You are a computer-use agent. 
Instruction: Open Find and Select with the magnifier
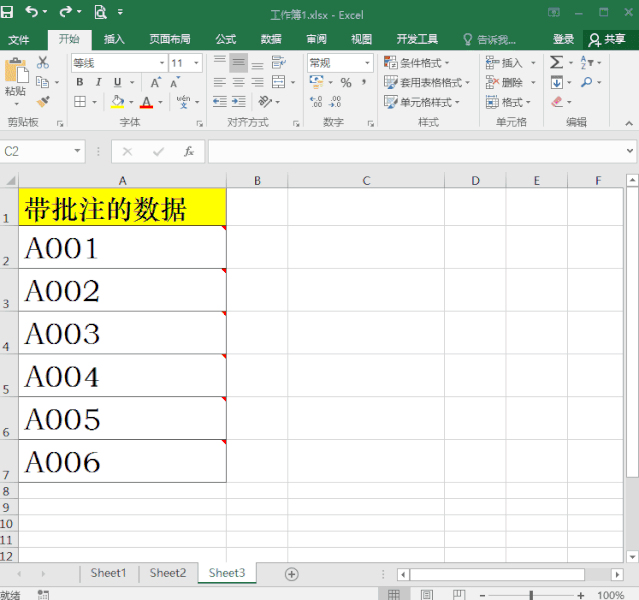(586, 82)
